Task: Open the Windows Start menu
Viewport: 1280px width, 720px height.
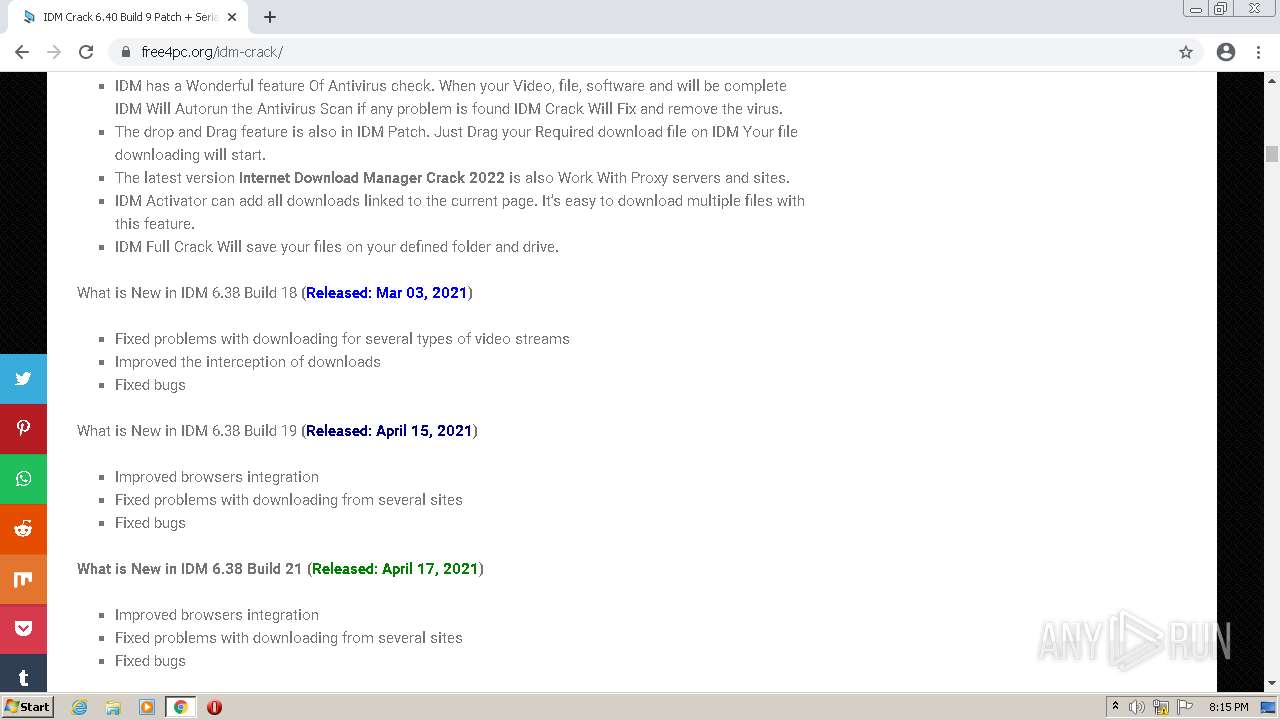Action: tap(27, 707)
